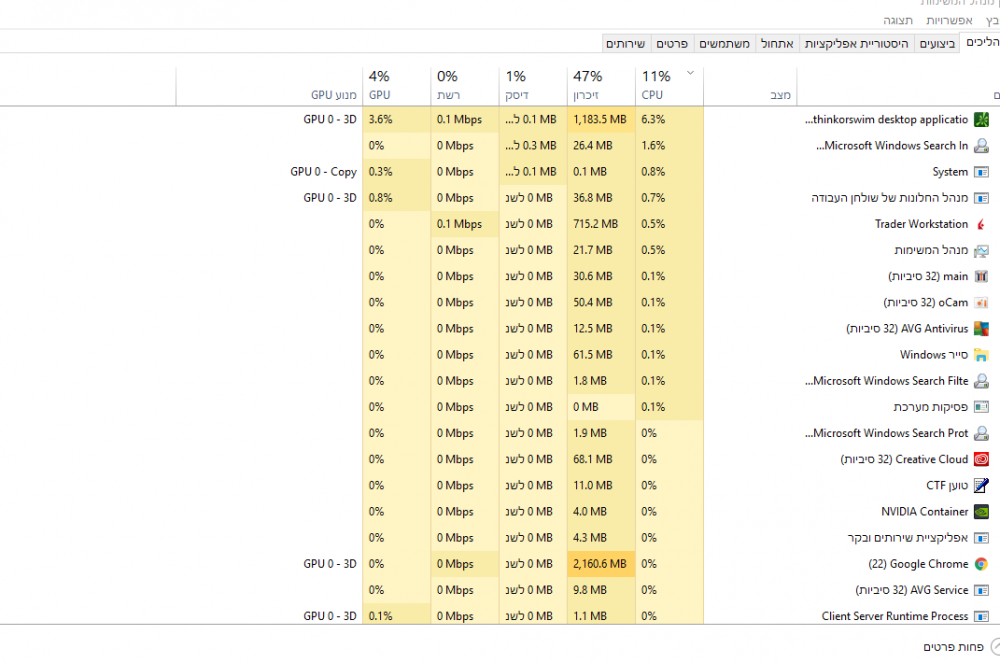Open the אתחול tab
1000x663 pixels.
tap(777, 43)
